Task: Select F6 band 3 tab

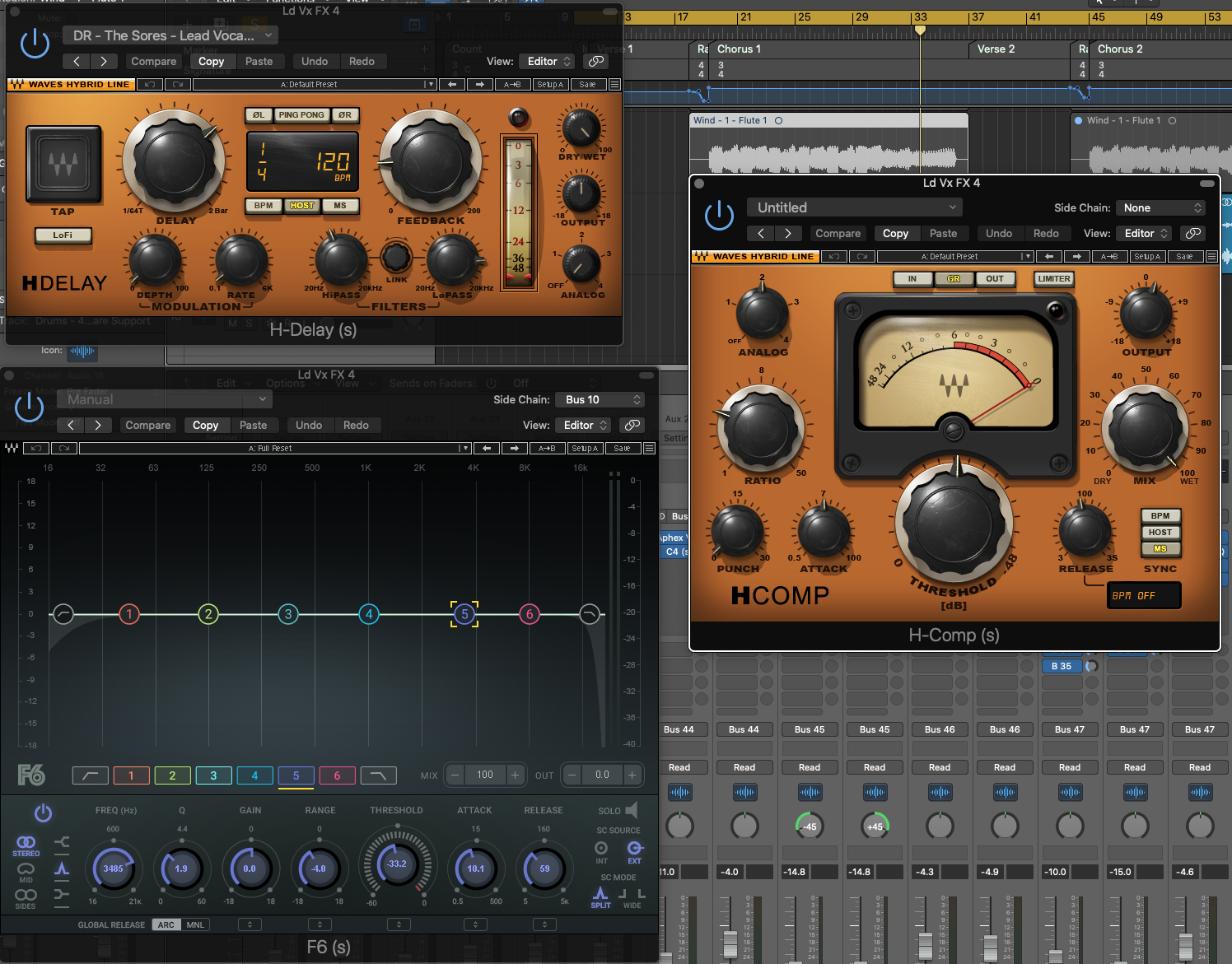Action: coord(213,775)
